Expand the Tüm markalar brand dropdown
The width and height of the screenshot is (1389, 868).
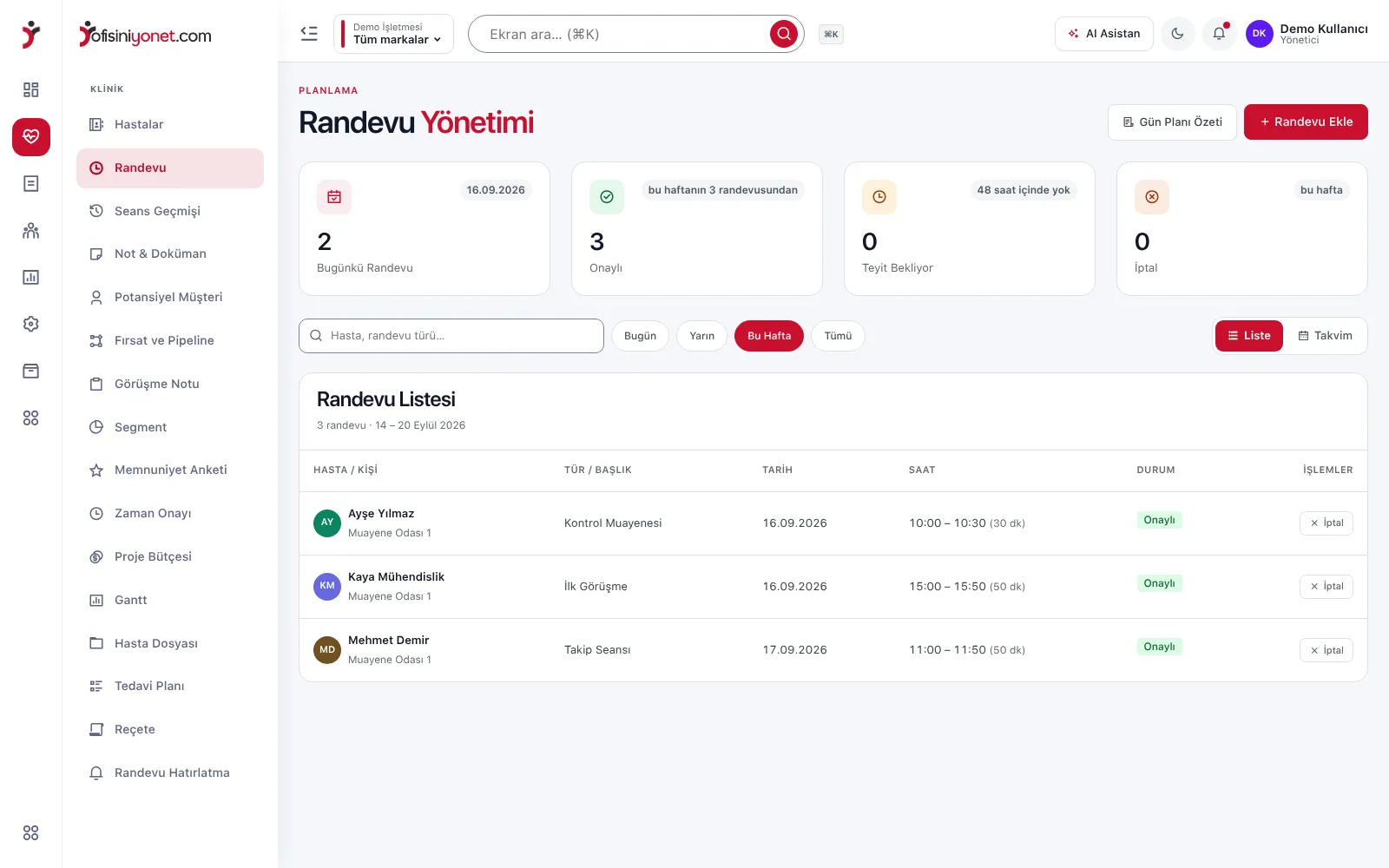point(394,34)
